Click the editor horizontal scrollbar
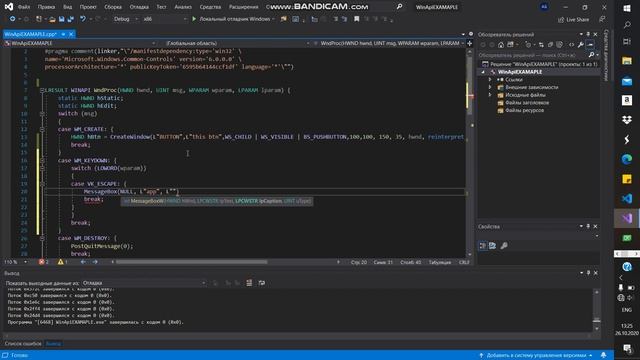The image size is (640, 360). 192,262
